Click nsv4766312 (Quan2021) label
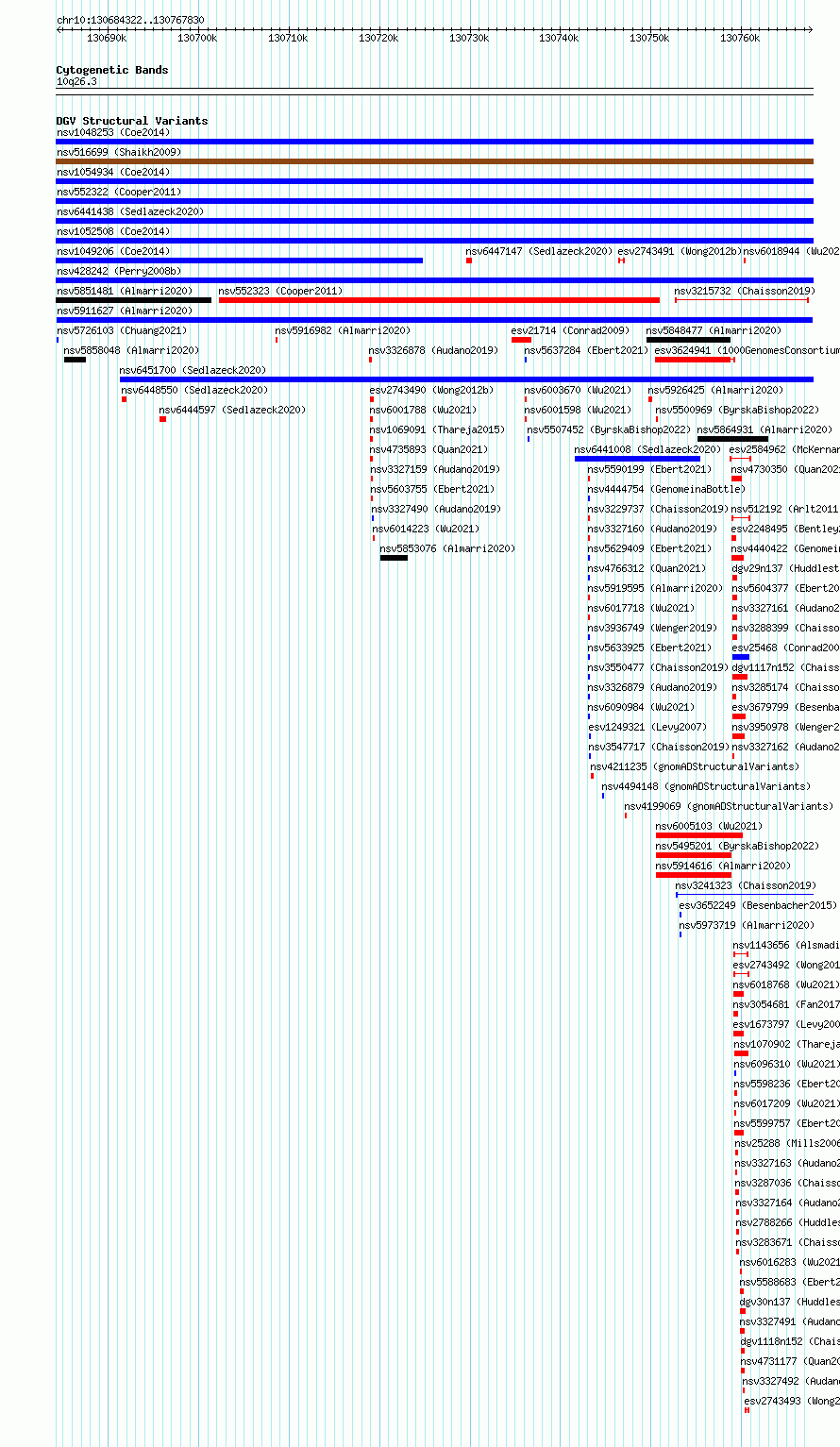This screenshot has width=840, height=1447. (x=647, y=568)
